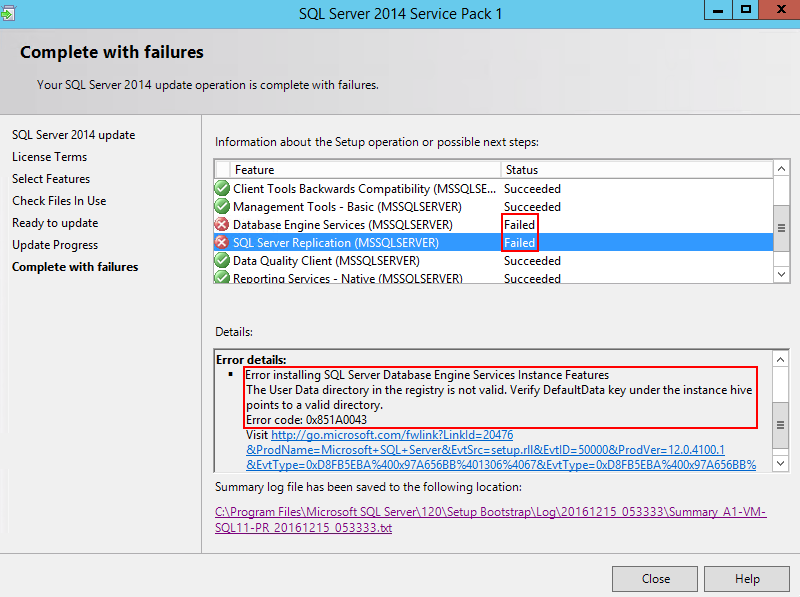Screen dimensions: 800x597
Task: Click green check icon for Client Tools Backwards Compatibility
Action: point(222,188)
